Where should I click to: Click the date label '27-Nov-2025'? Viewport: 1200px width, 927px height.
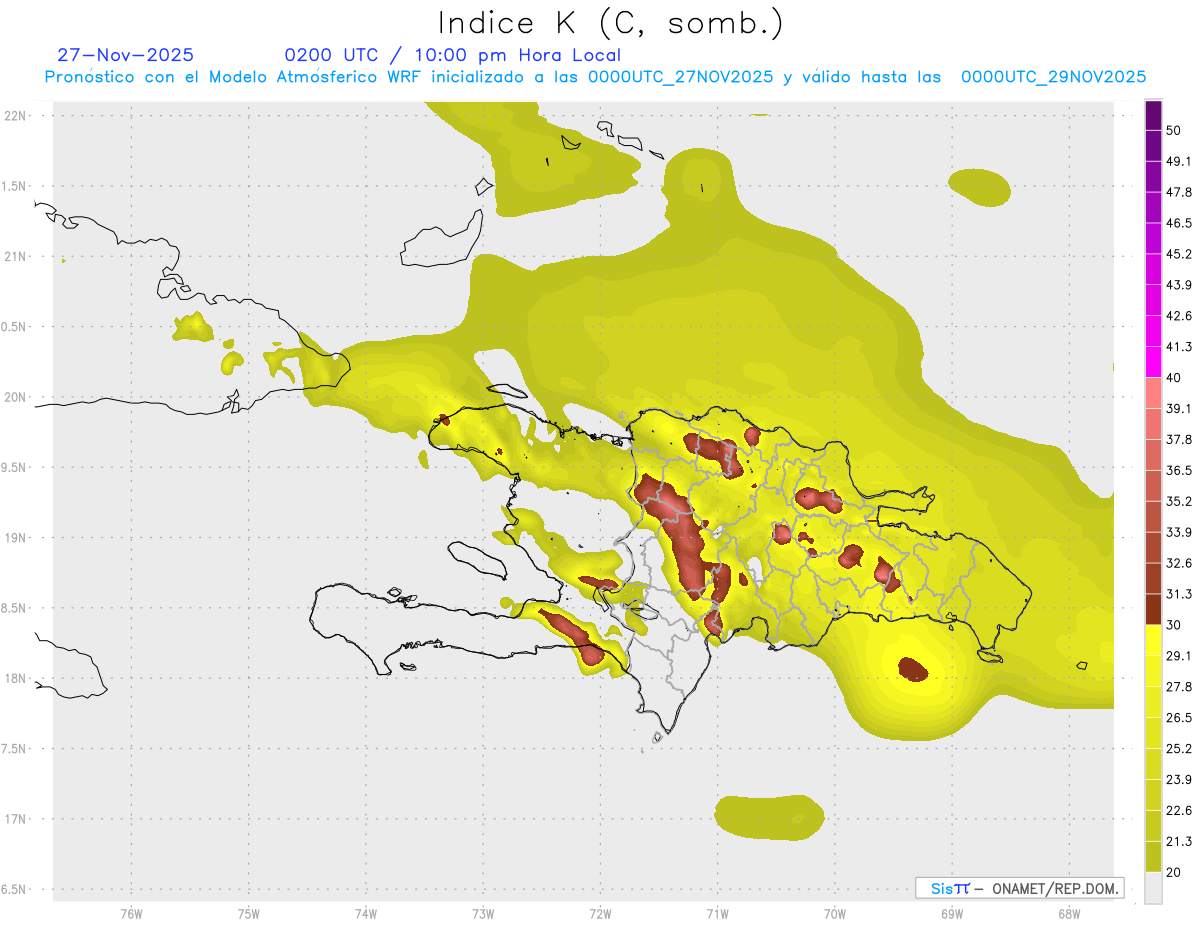126,55
